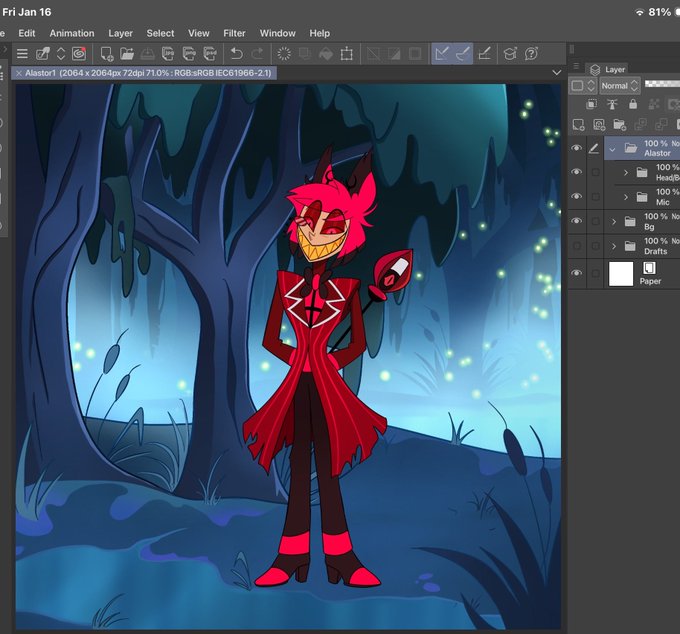This screenshot has height=634, width=680.
Task: Open the Normal blending mode dropdown
Action: 619,86
